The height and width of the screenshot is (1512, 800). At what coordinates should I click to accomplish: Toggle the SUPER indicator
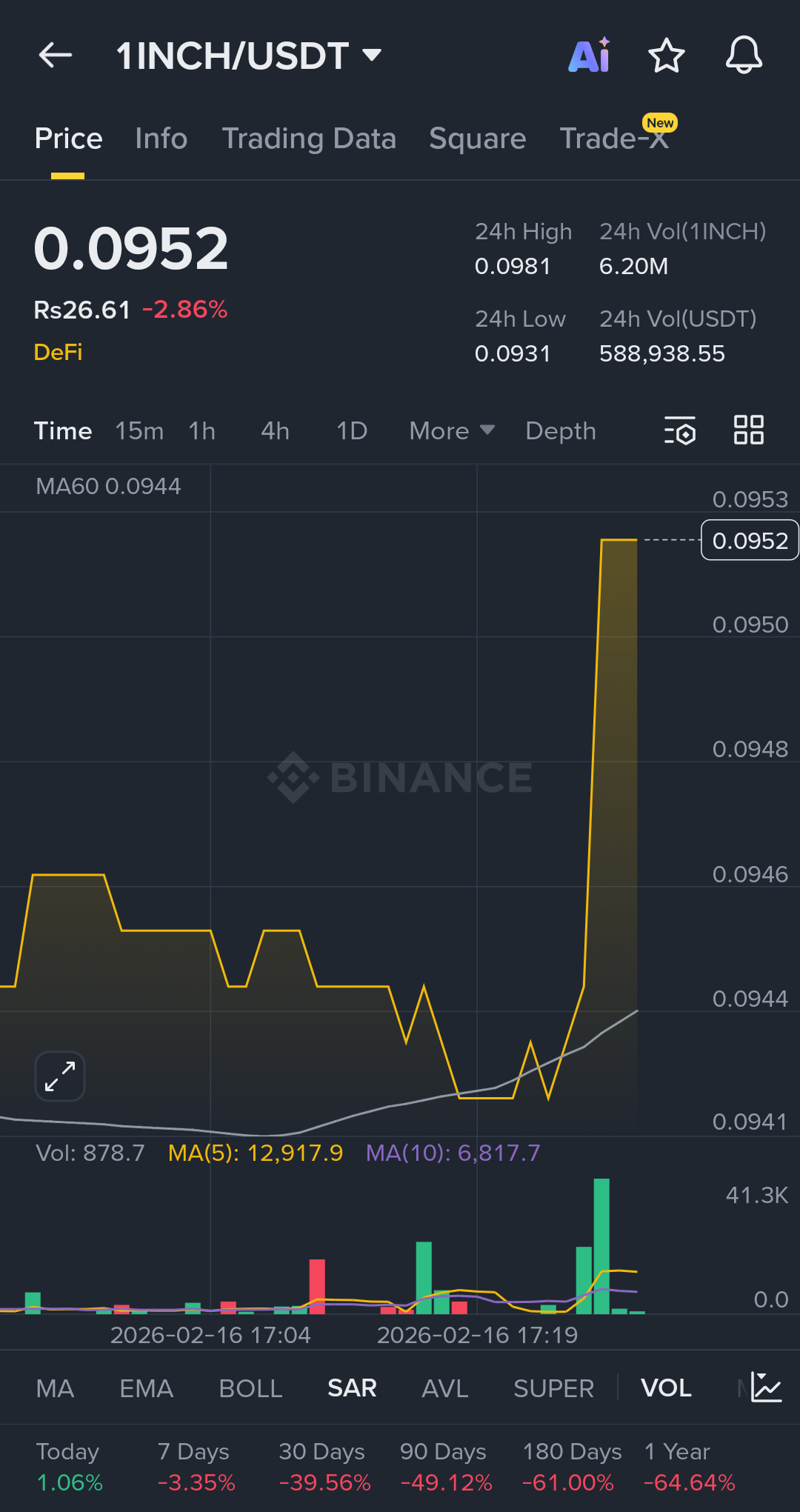(553, 1388)
